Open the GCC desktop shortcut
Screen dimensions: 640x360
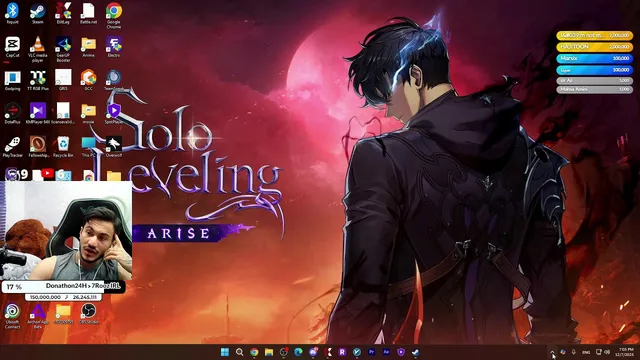pos(88,80)
